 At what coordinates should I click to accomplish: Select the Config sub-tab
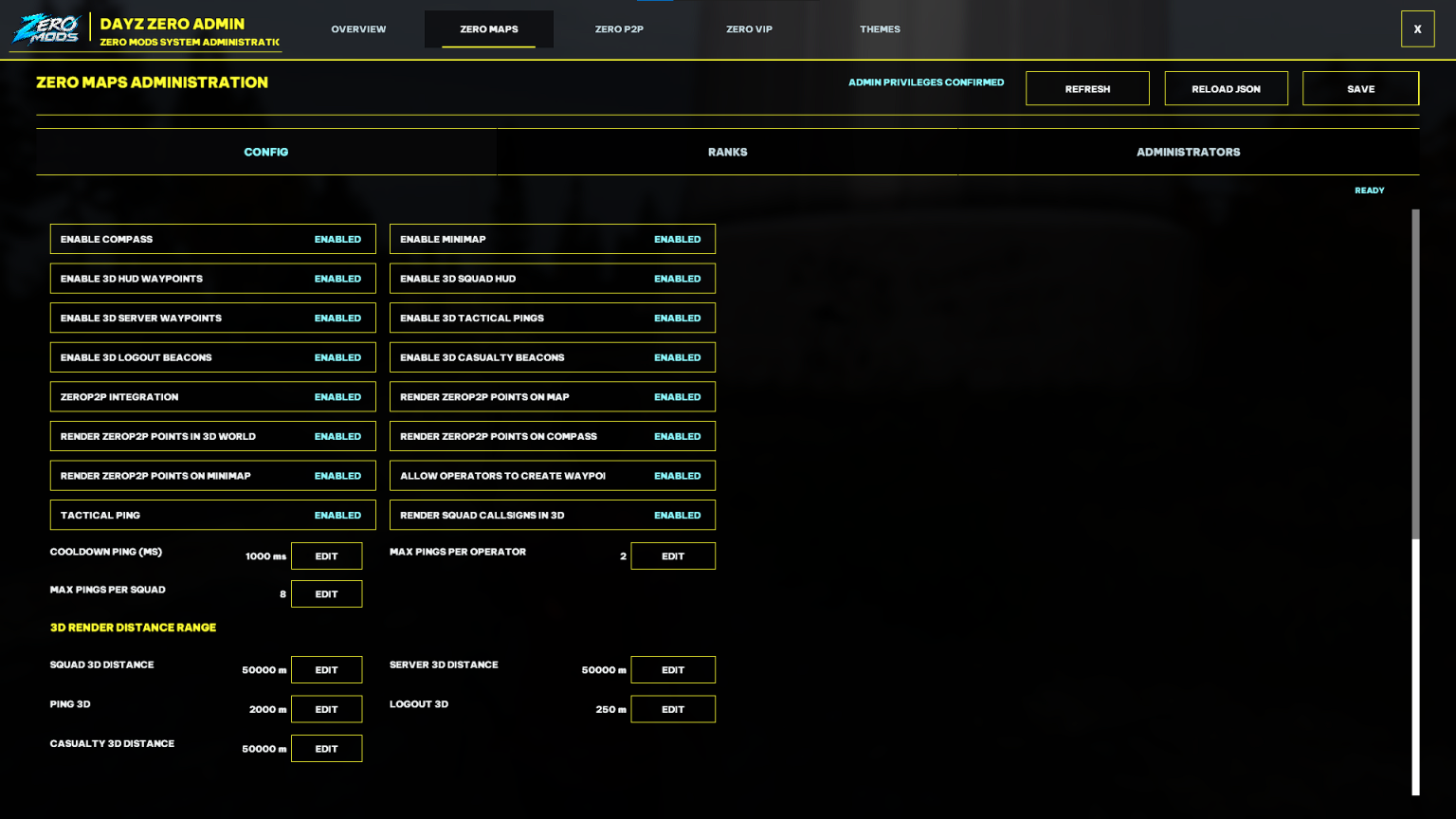(x=266, y=152)
